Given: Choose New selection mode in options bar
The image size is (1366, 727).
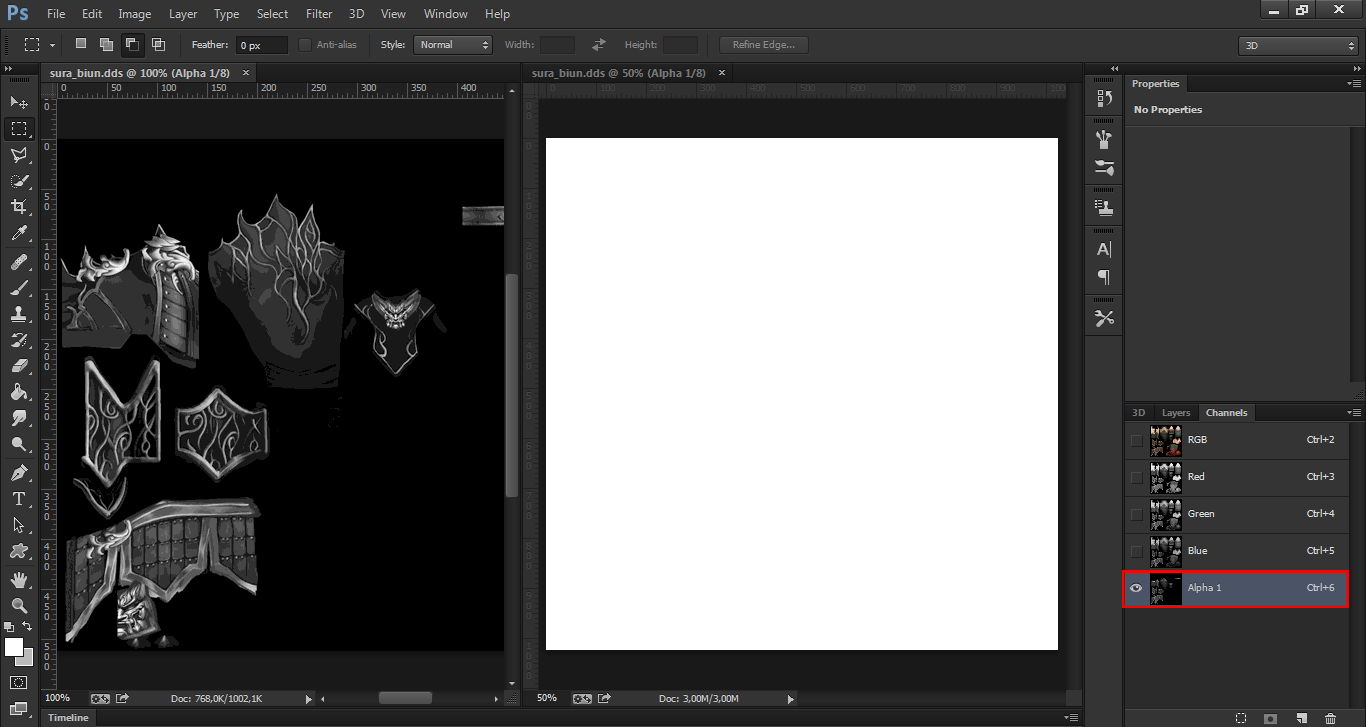Looking at the screenshot, I should [x=81, y=44].
